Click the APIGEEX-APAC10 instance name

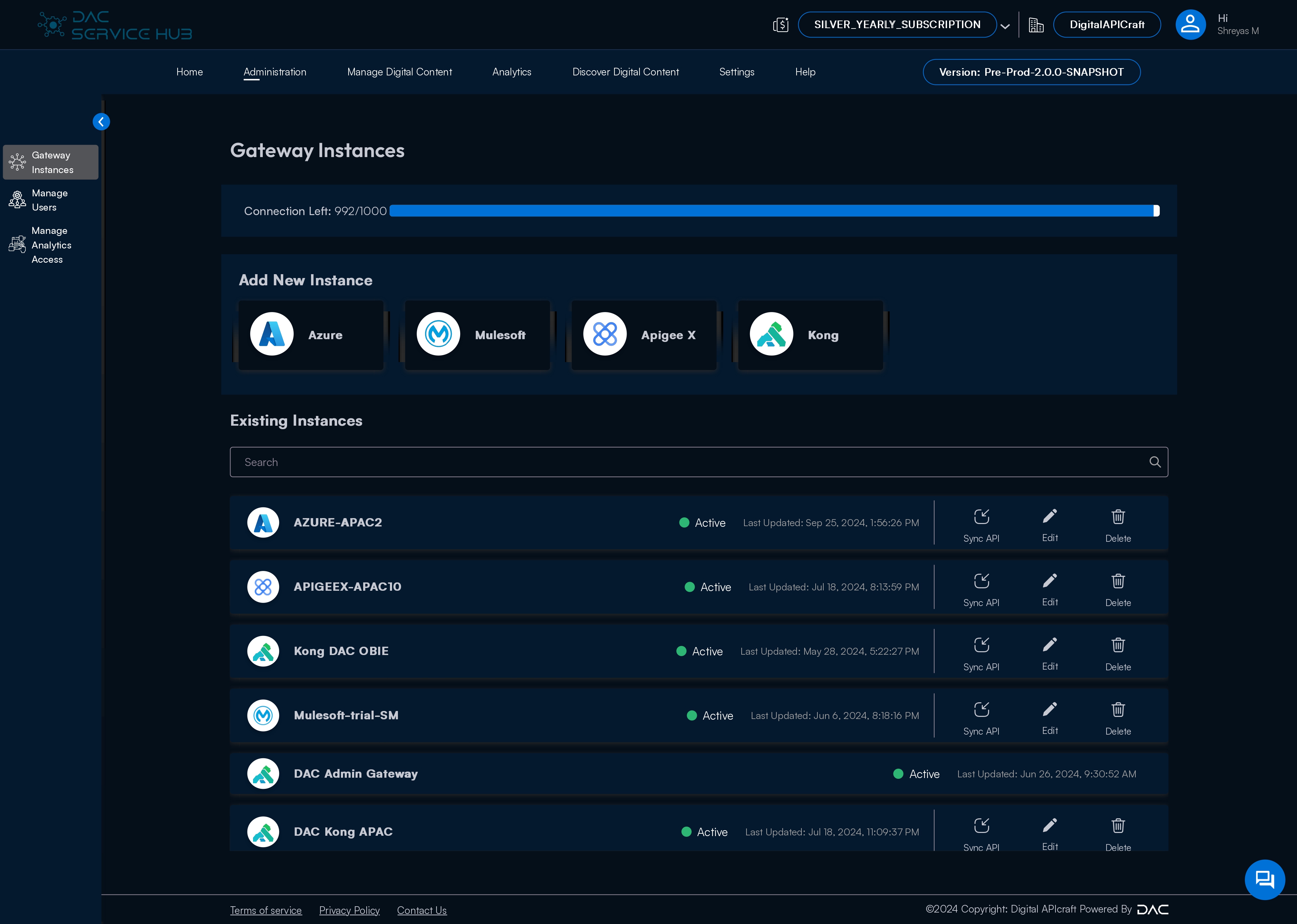[348, 587]
